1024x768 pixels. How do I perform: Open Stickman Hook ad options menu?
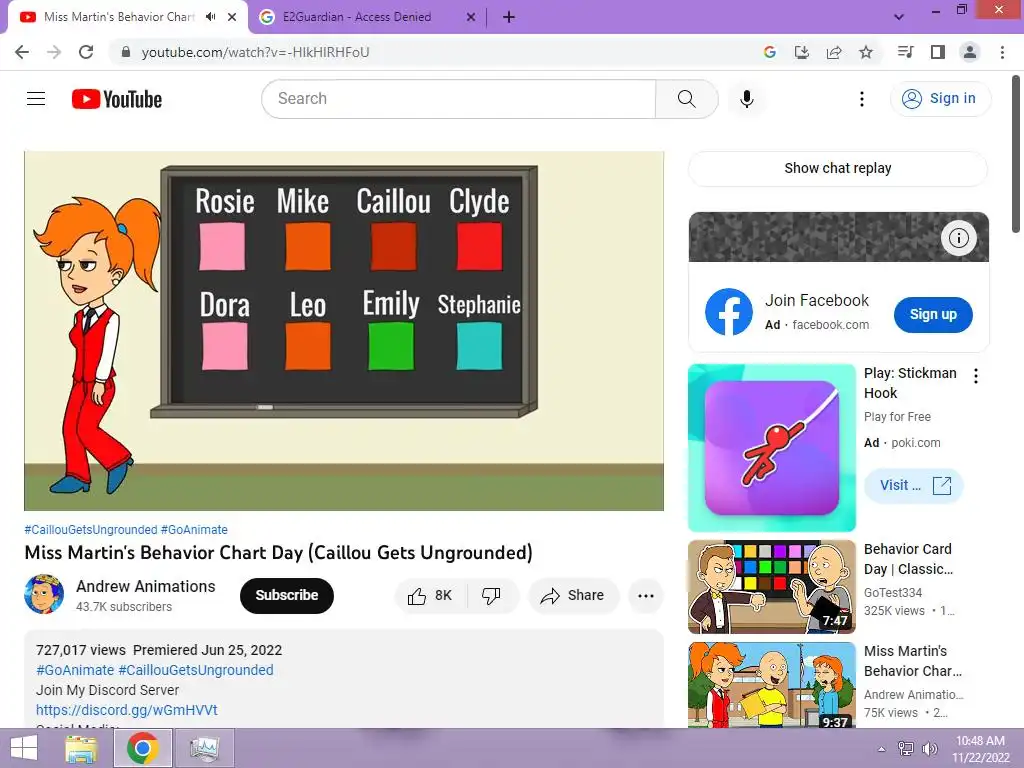point(975,376)
